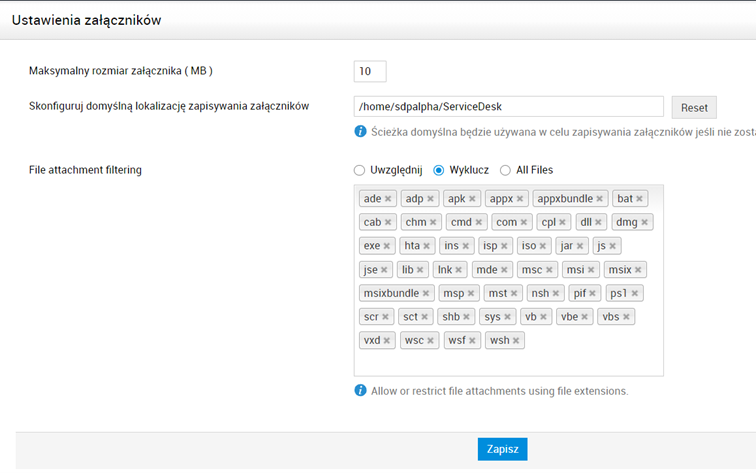This screenshot has width=756, height=473.
Task: Select the Uwzględnij radio option
Action: (x=360, y=170)
